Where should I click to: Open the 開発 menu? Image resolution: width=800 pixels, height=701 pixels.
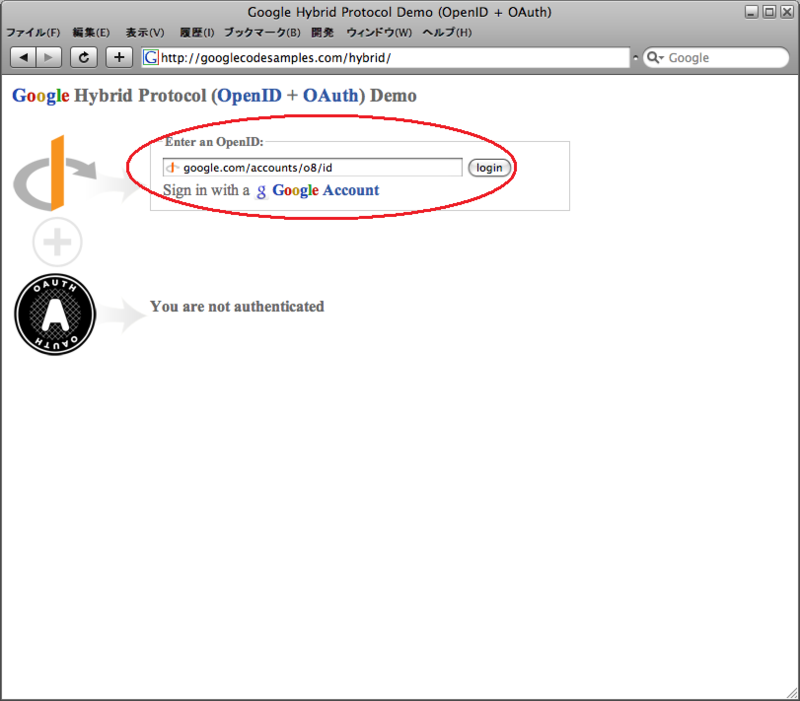click(322, 33)
